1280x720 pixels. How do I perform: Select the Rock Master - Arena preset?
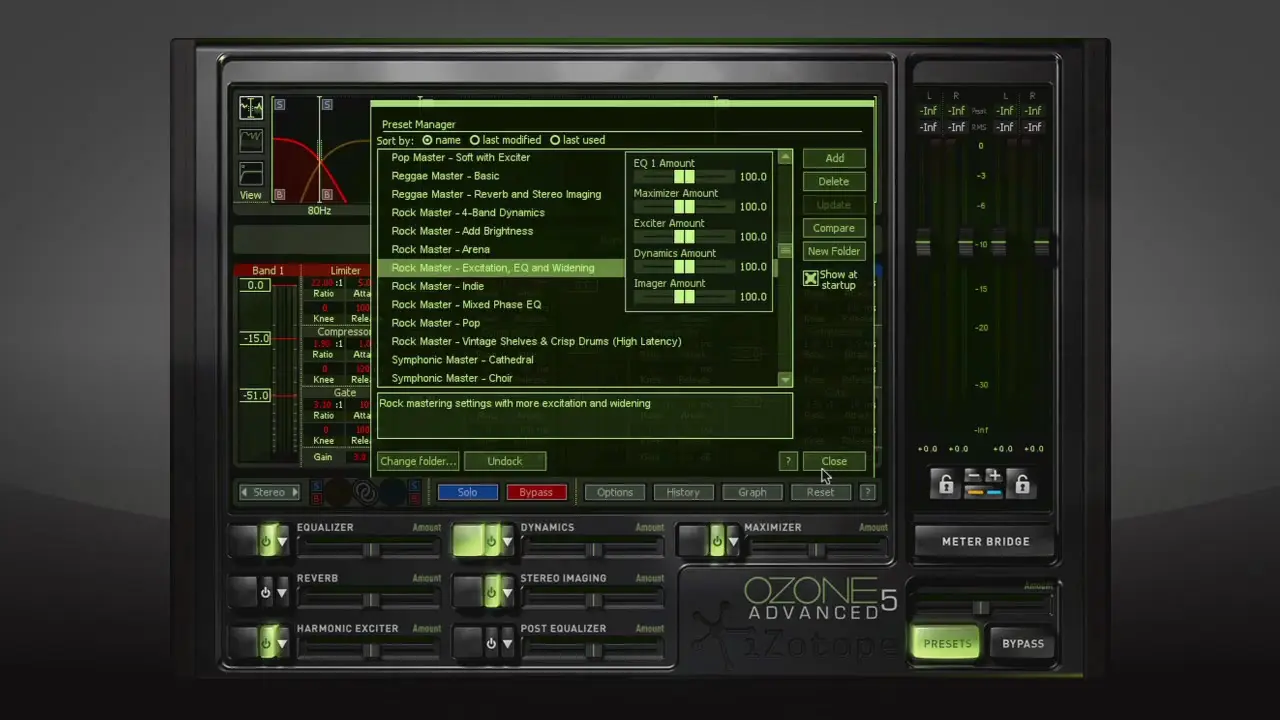(x=441, y=249)
